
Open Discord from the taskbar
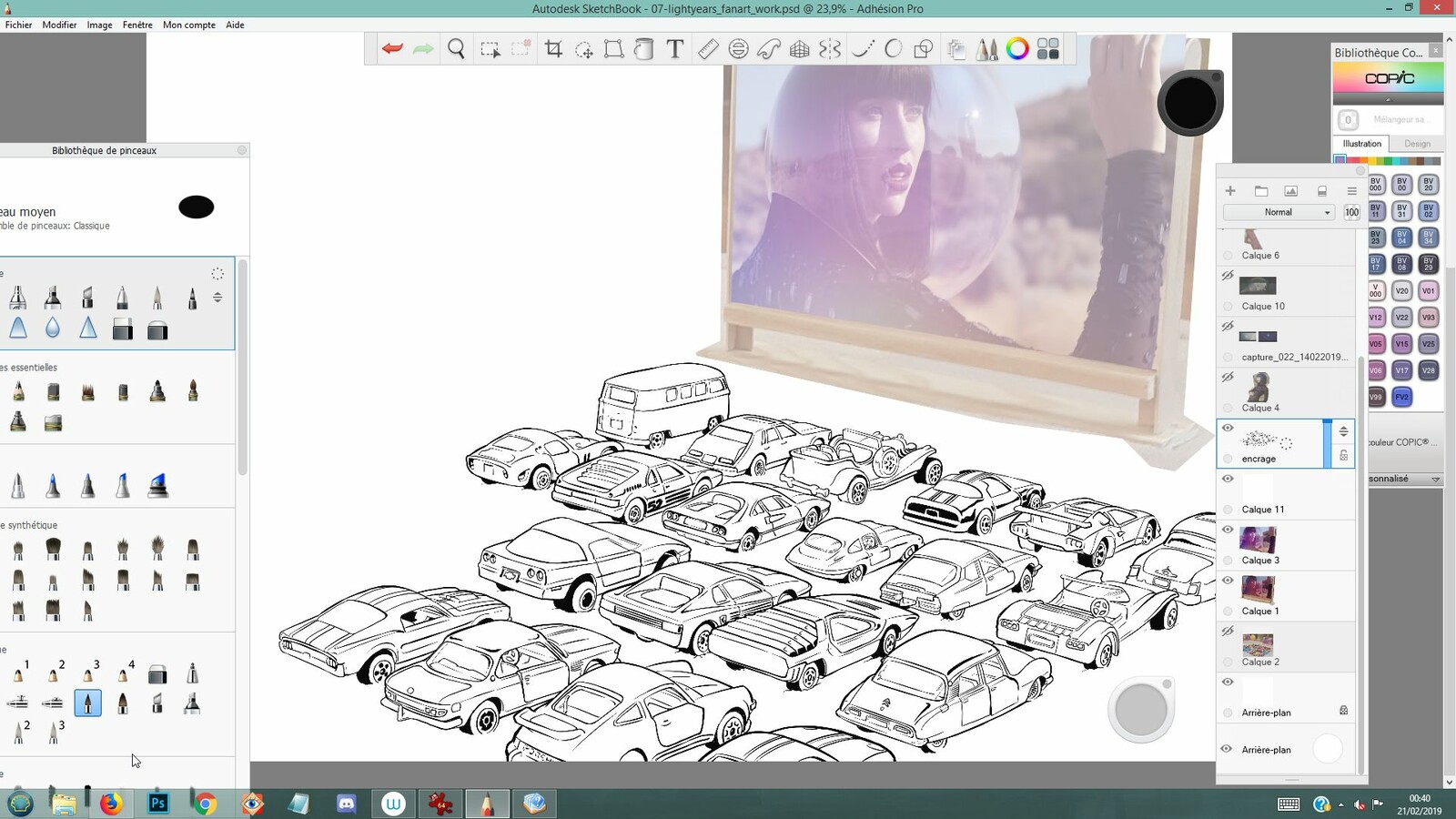346,804
